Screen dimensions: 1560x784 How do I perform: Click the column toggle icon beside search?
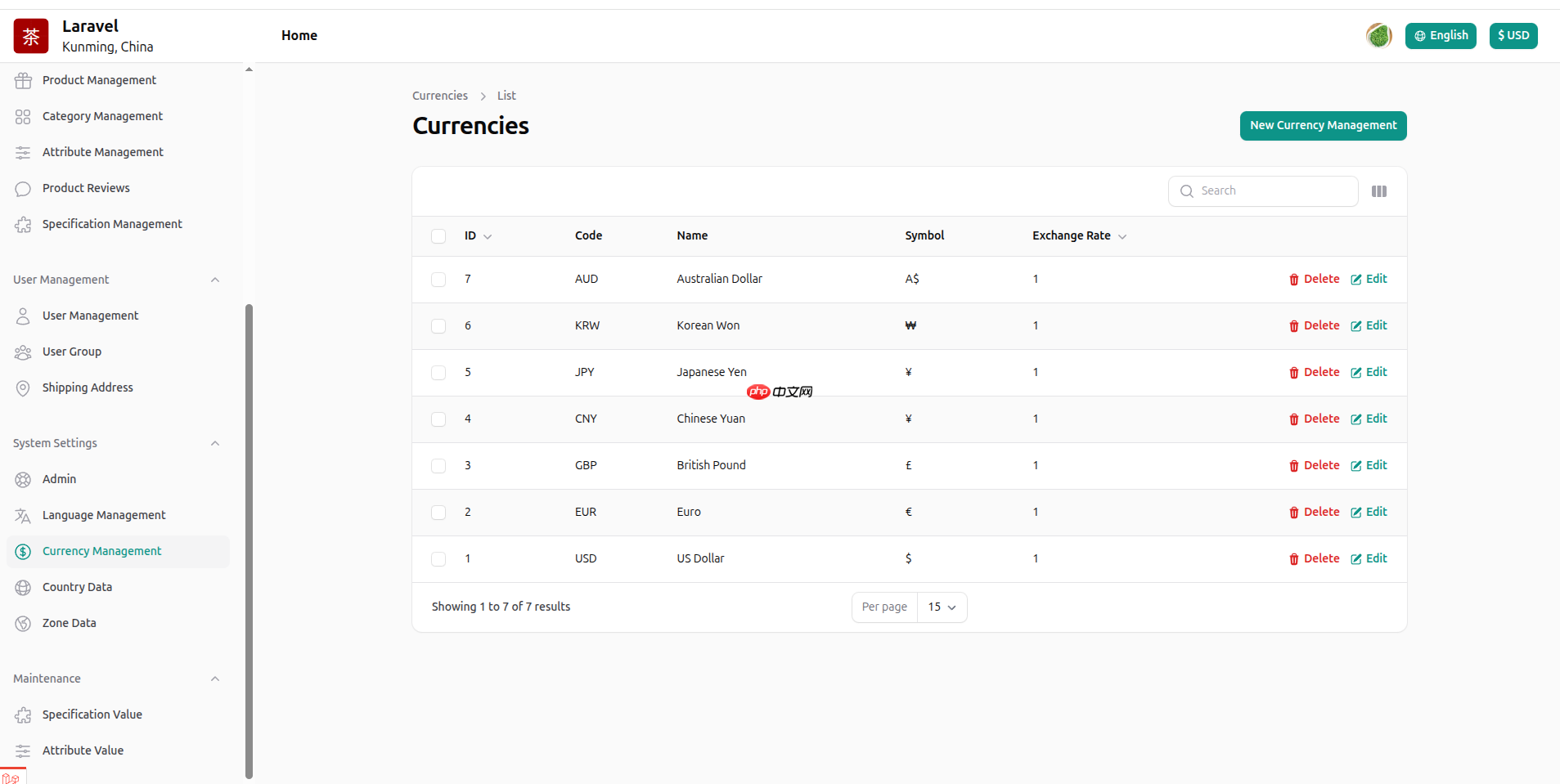coord(1378,191)
